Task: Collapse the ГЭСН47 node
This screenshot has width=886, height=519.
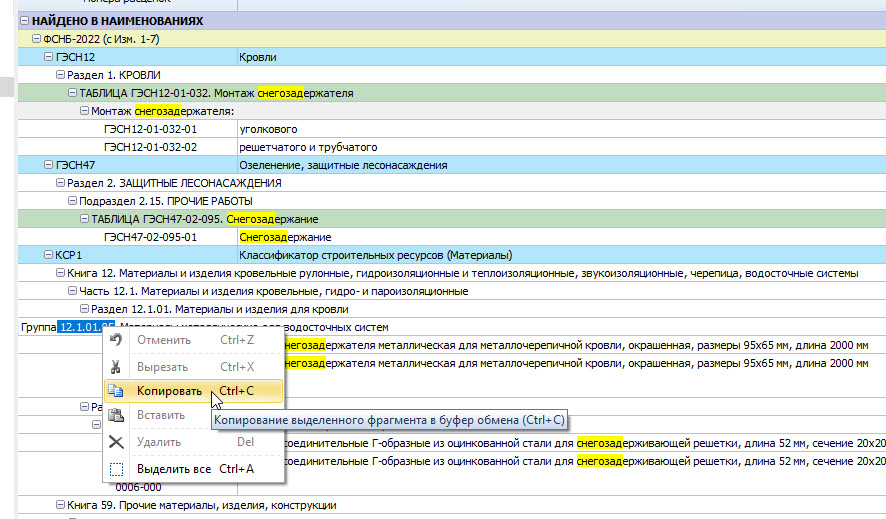Action: (48, 165)
